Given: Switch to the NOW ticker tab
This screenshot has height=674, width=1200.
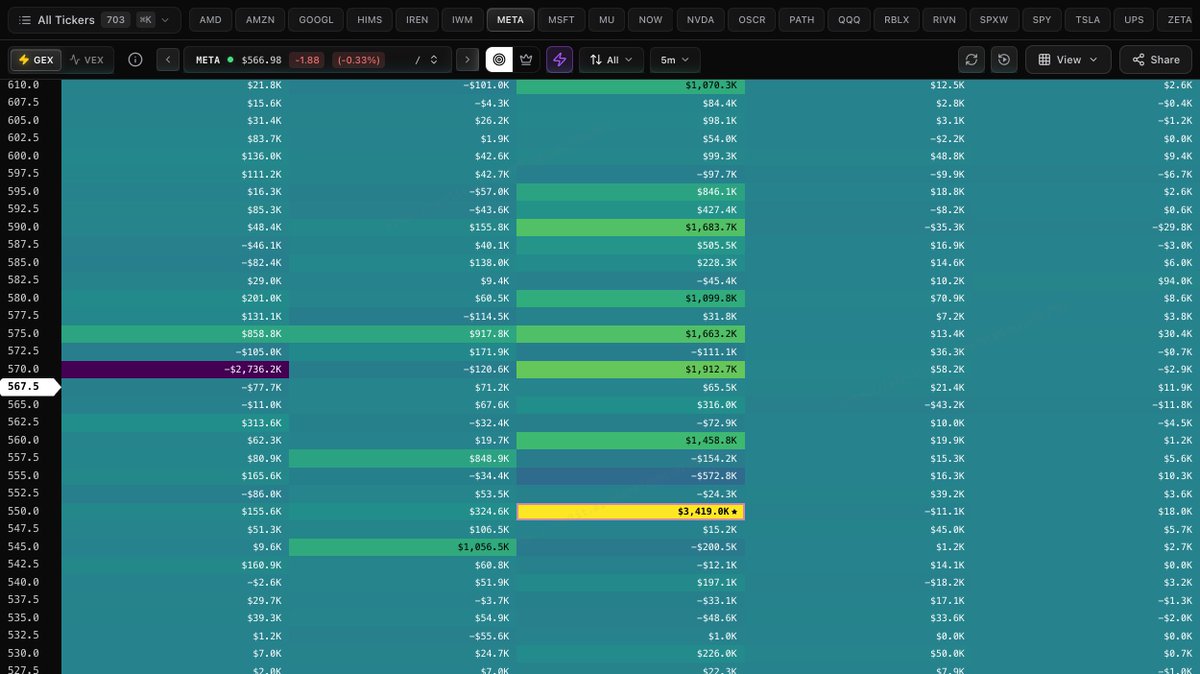Looking at the screenshot, I should (x=650, y=19).
